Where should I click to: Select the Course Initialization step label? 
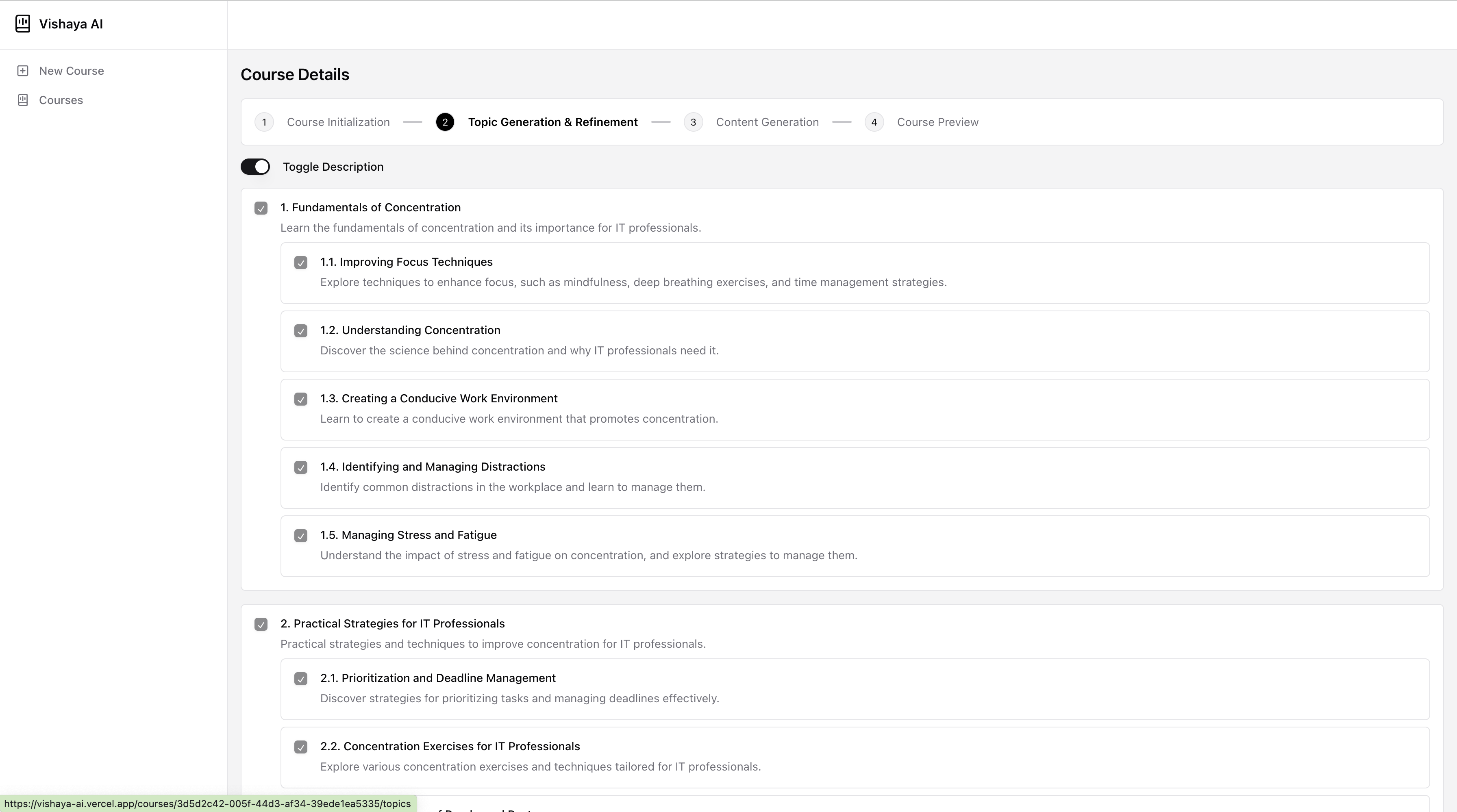coord(338,122)
